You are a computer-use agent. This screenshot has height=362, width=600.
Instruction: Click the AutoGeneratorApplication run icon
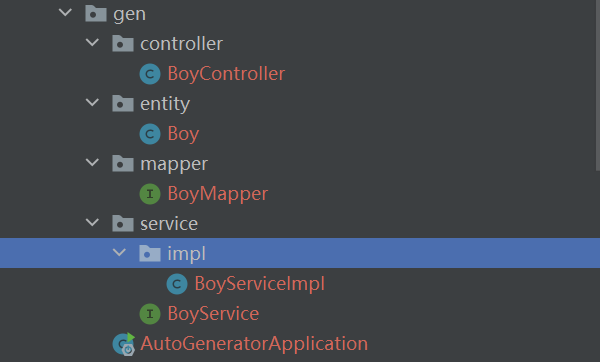(x=124, y=344)
